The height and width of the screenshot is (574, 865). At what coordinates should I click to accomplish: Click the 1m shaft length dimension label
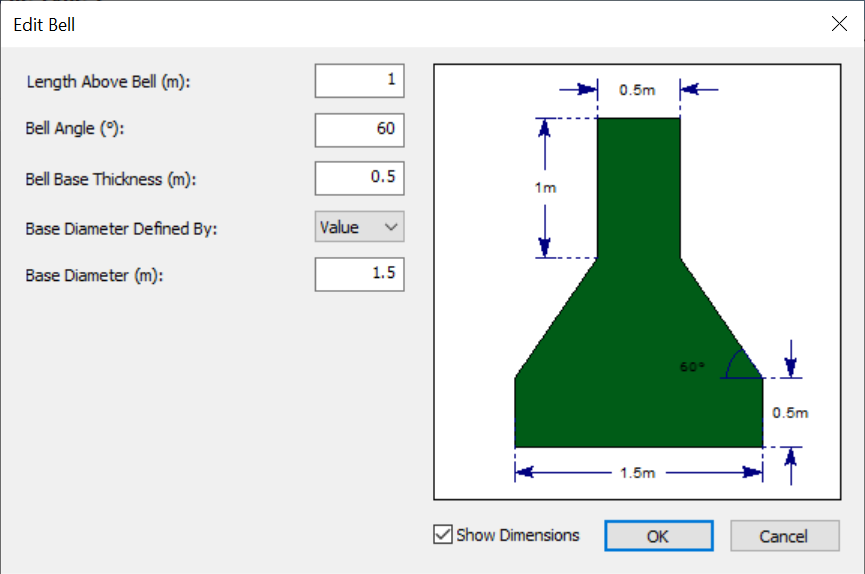pyautogui.click(x=545, y=188)
